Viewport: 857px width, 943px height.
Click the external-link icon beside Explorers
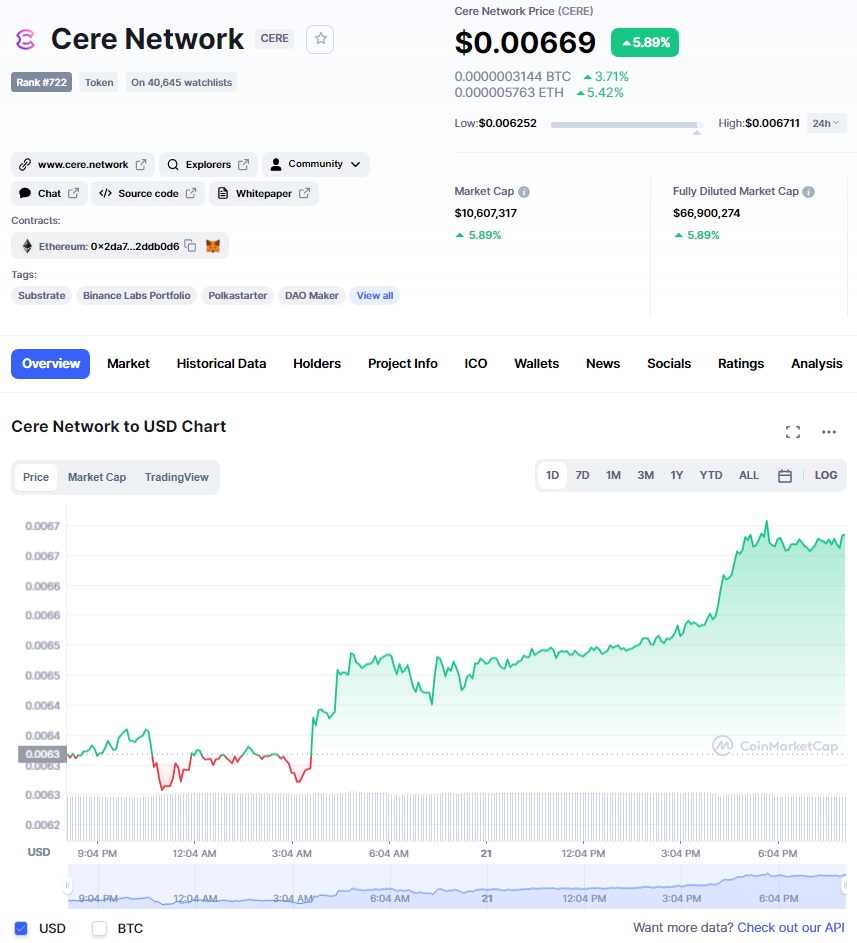(244, 164)
